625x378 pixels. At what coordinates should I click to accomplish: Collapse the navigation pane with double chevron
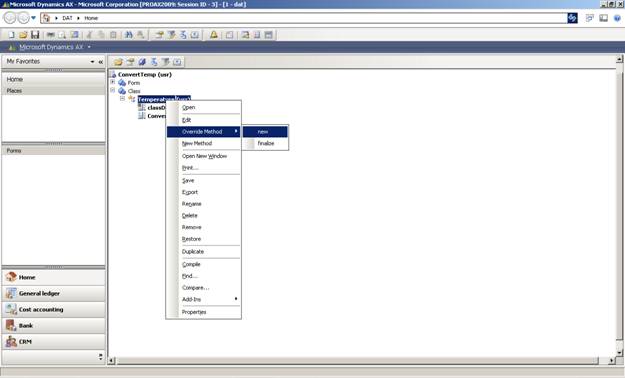[x=100, y=62]
